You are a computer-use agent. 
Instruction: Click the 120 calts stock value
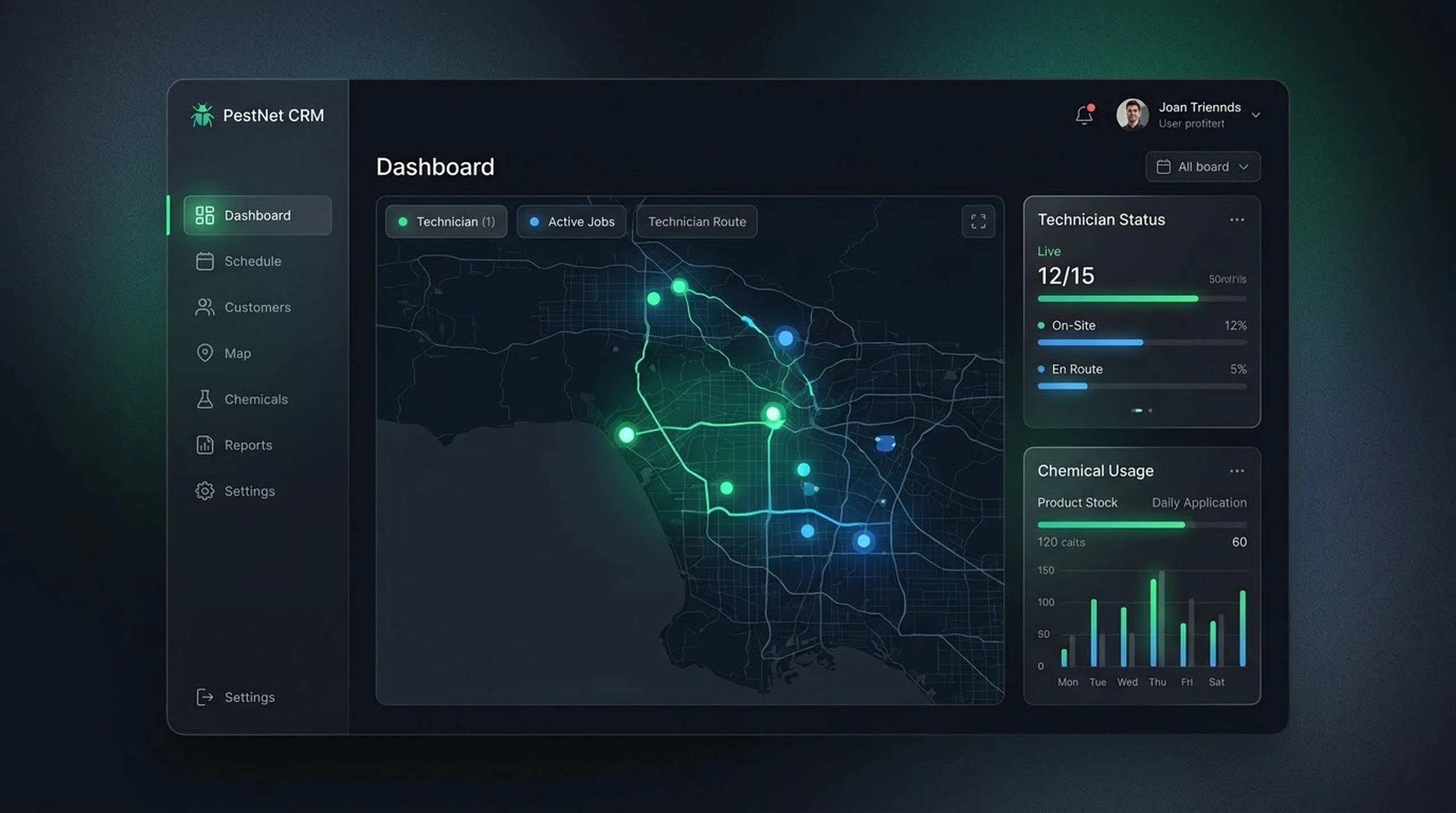point(1061,542)
